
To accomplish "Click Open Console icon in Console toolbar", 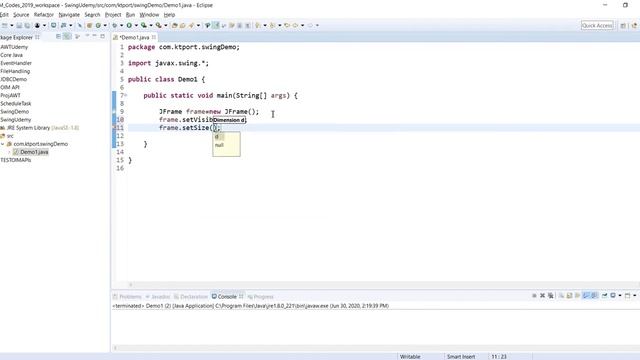I will (628, 296).
